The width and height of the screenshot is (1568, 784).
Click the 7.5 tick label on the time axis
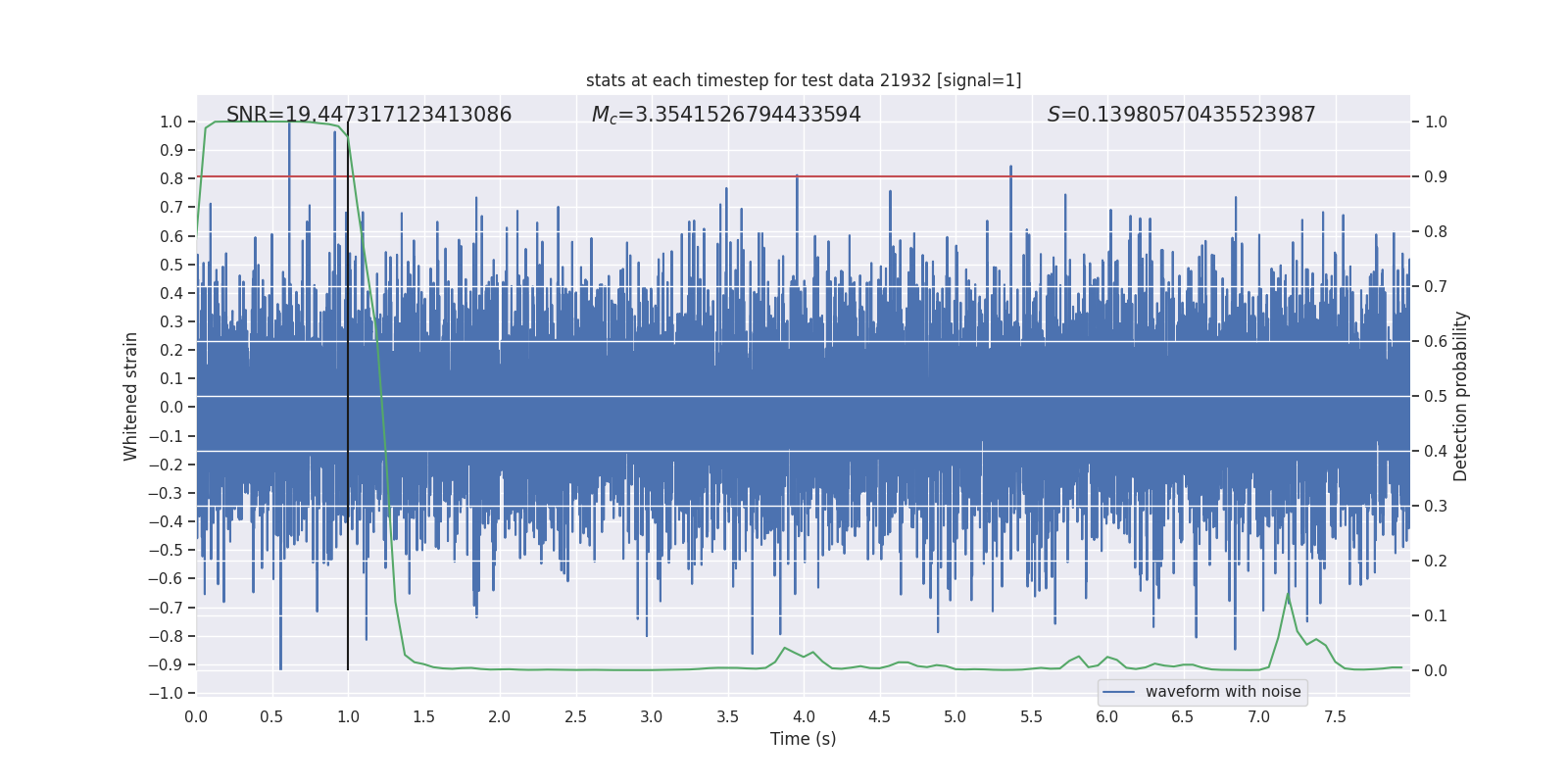(1335, 717)
